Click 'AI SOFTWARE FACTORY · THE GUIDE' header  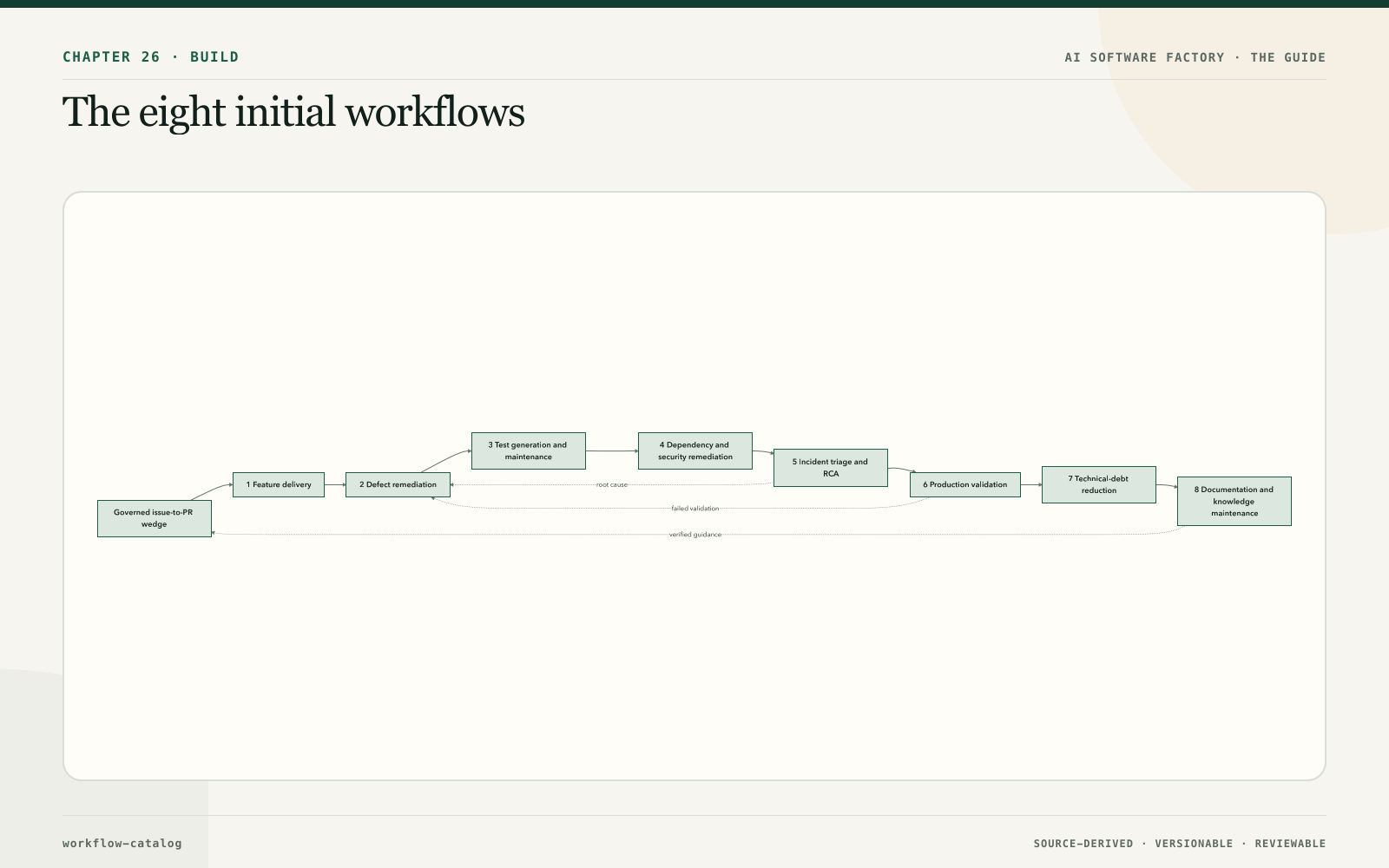1195,57
